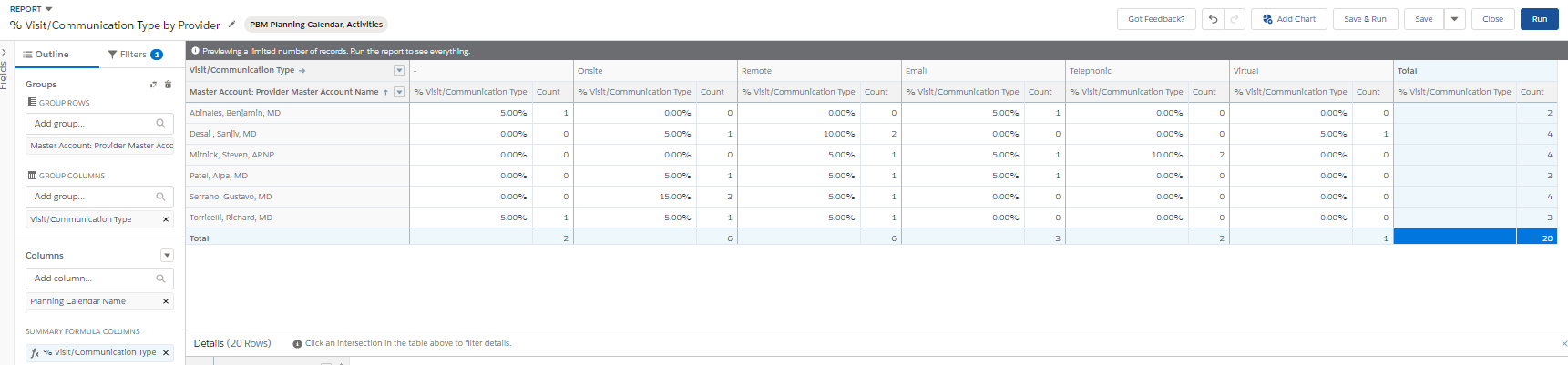1568x365 pixels.
Task: Open the Save options dropdown arrow
Action: (1454, 19)
